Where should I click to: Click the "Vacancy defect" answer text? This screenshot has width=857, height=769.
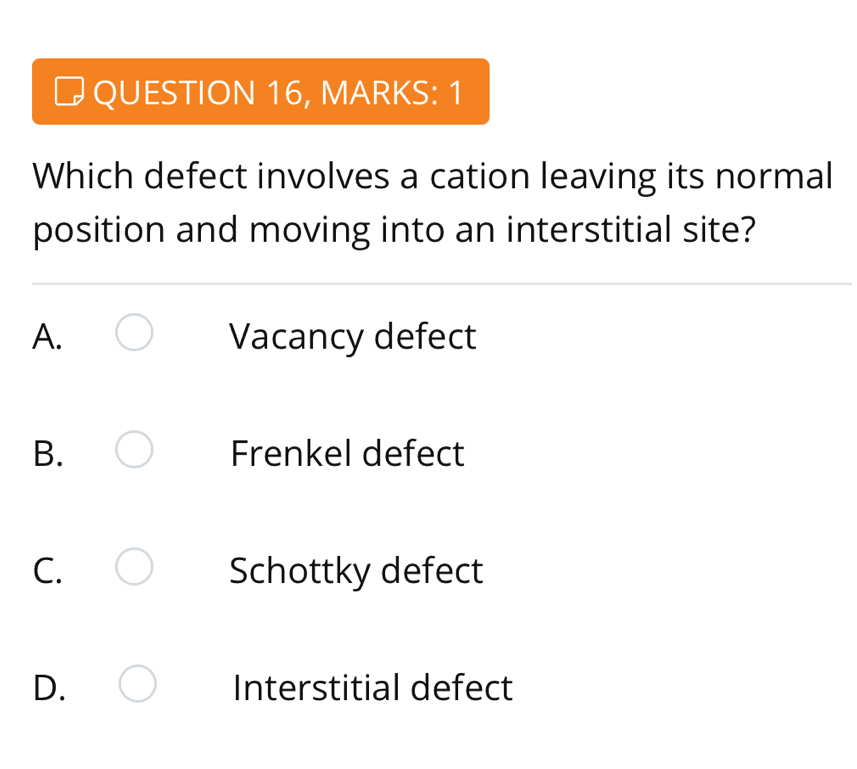352,336
